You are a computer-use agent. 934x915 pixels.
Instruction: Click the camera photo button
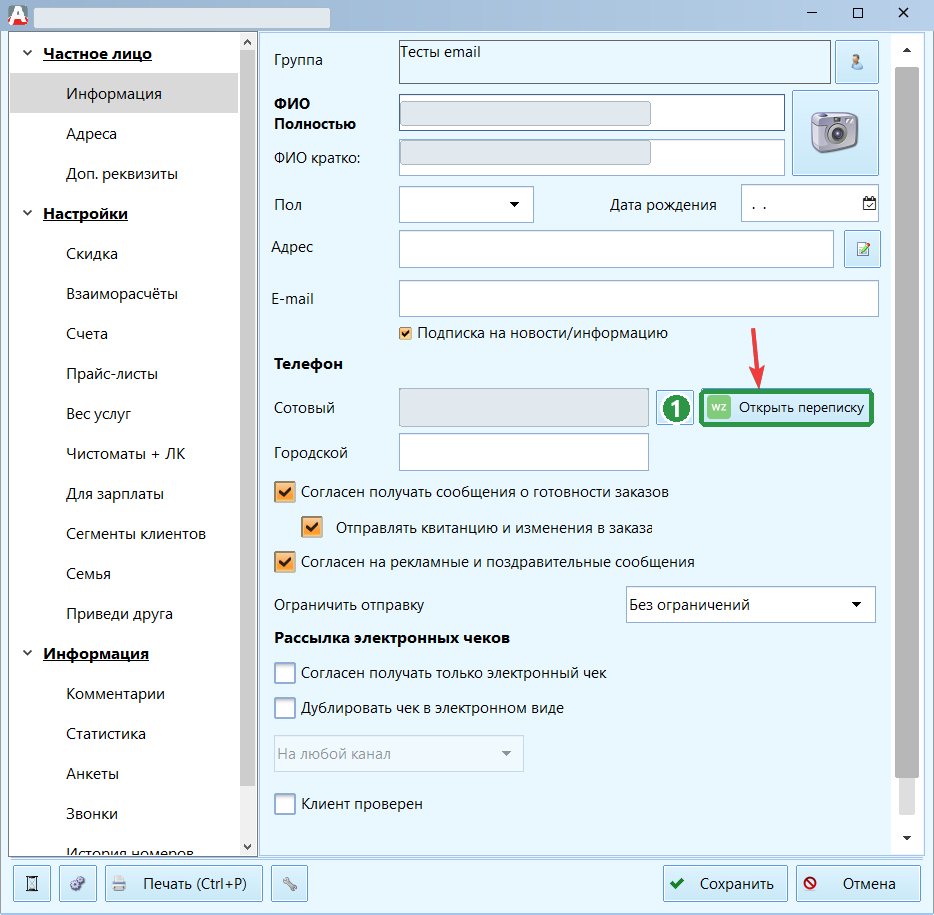click(835, 133)
